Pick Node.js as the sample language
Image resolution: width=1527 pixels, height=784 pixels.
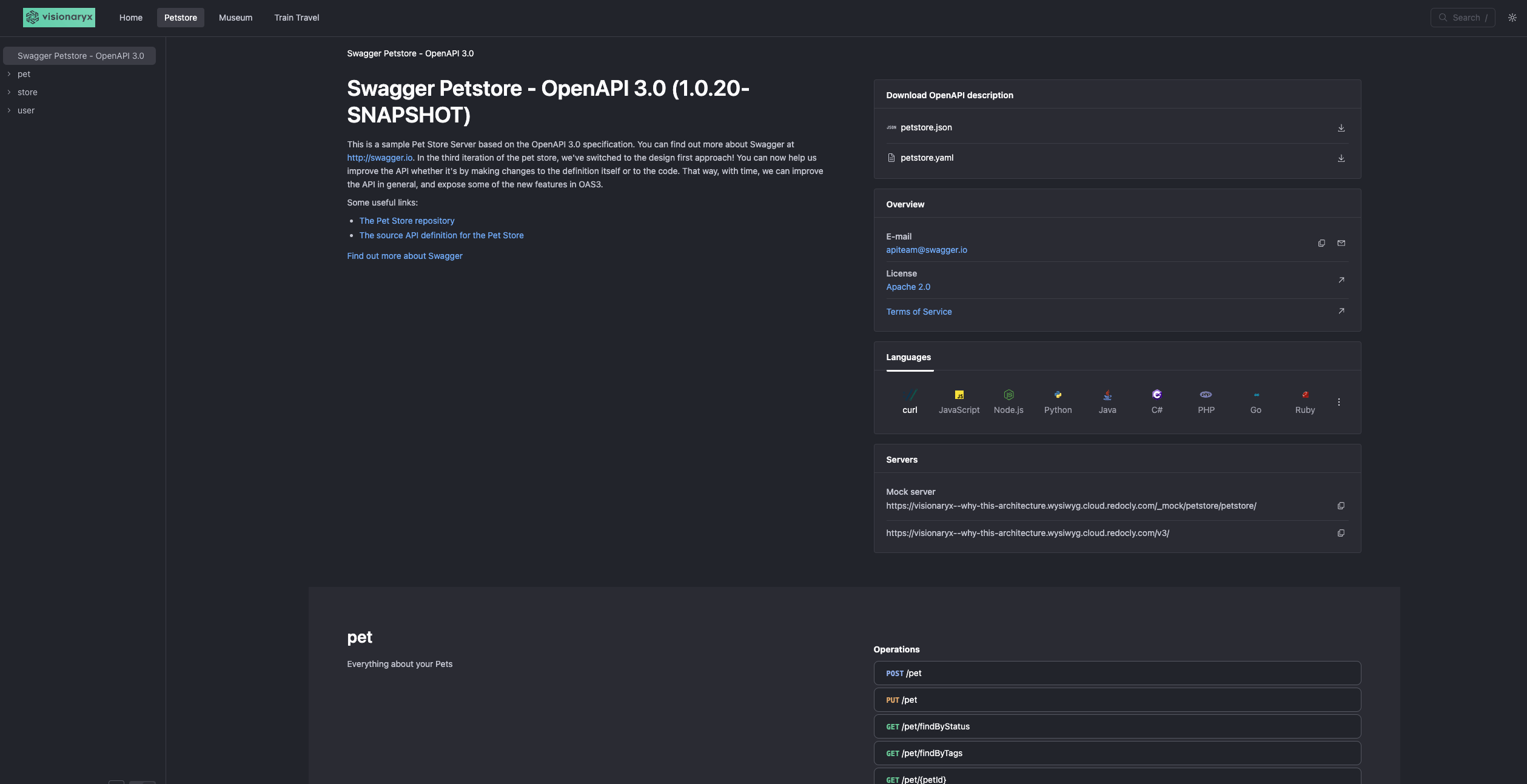click(1008, 401)
